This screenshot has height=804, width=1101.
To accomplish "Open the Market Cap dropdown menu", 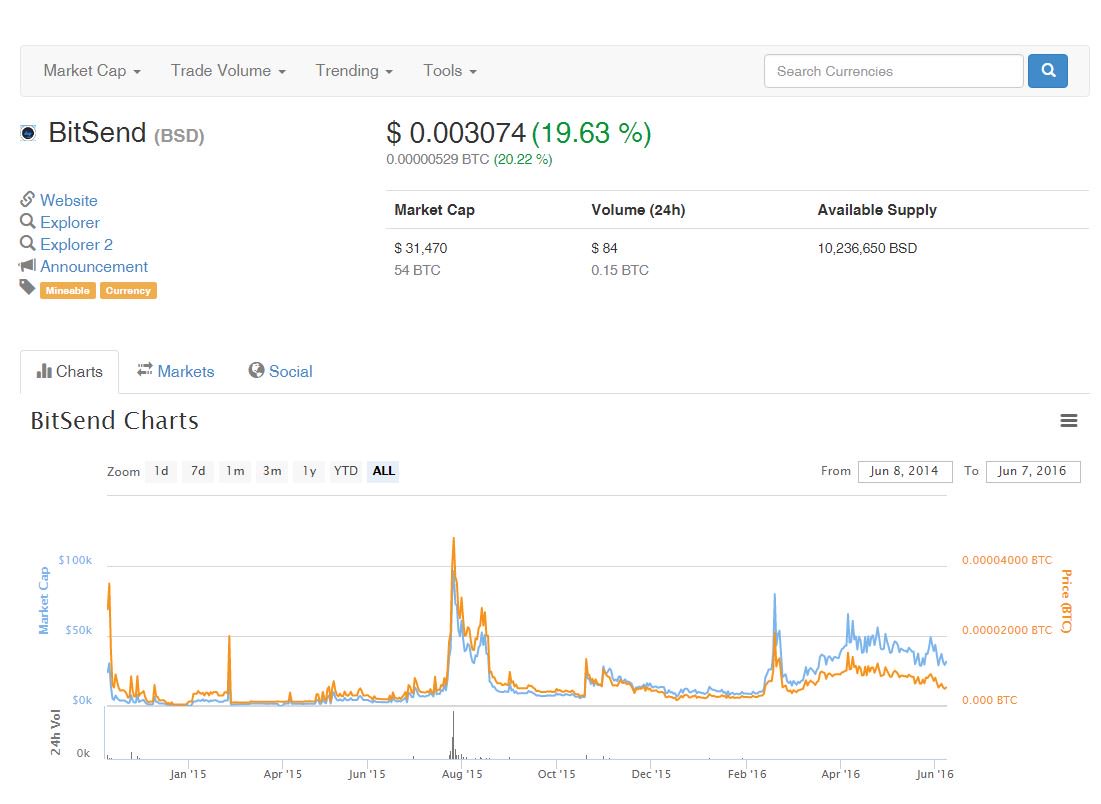I will click(x=92, y=71).
